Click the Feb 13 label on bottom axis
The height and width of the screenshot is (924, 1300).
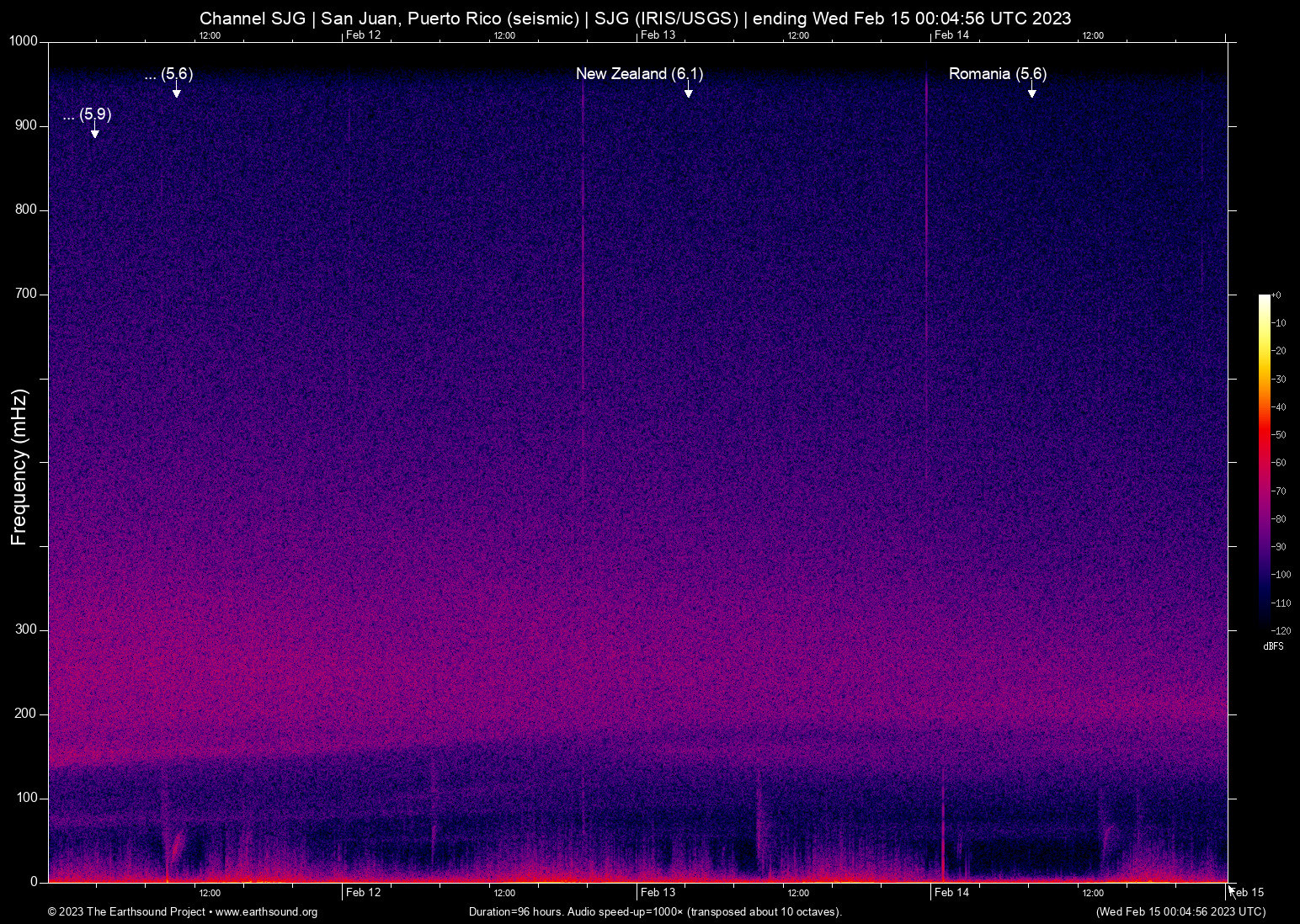pos(658,892)
